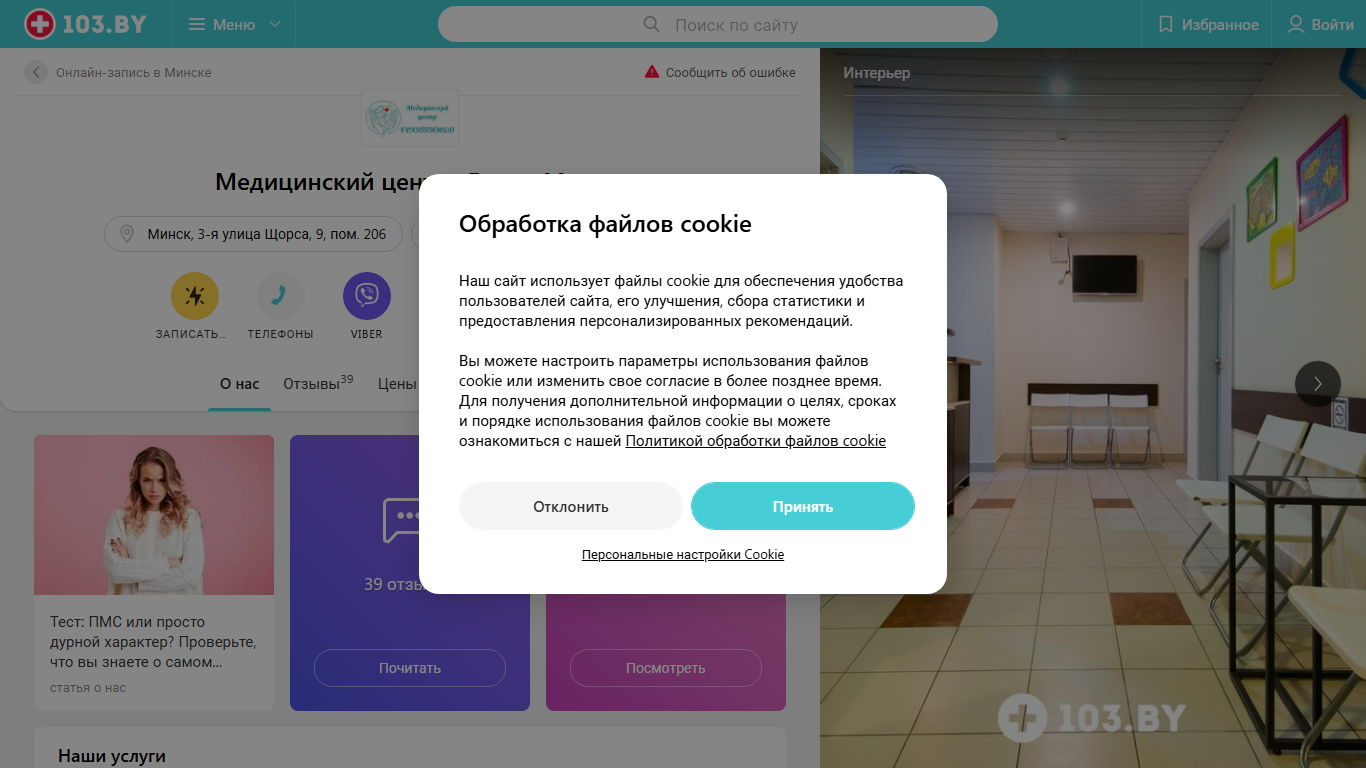1366x768 pixels.
Task: Select the О нас tab
Action: pyautogui.click(x=240, y=384)
